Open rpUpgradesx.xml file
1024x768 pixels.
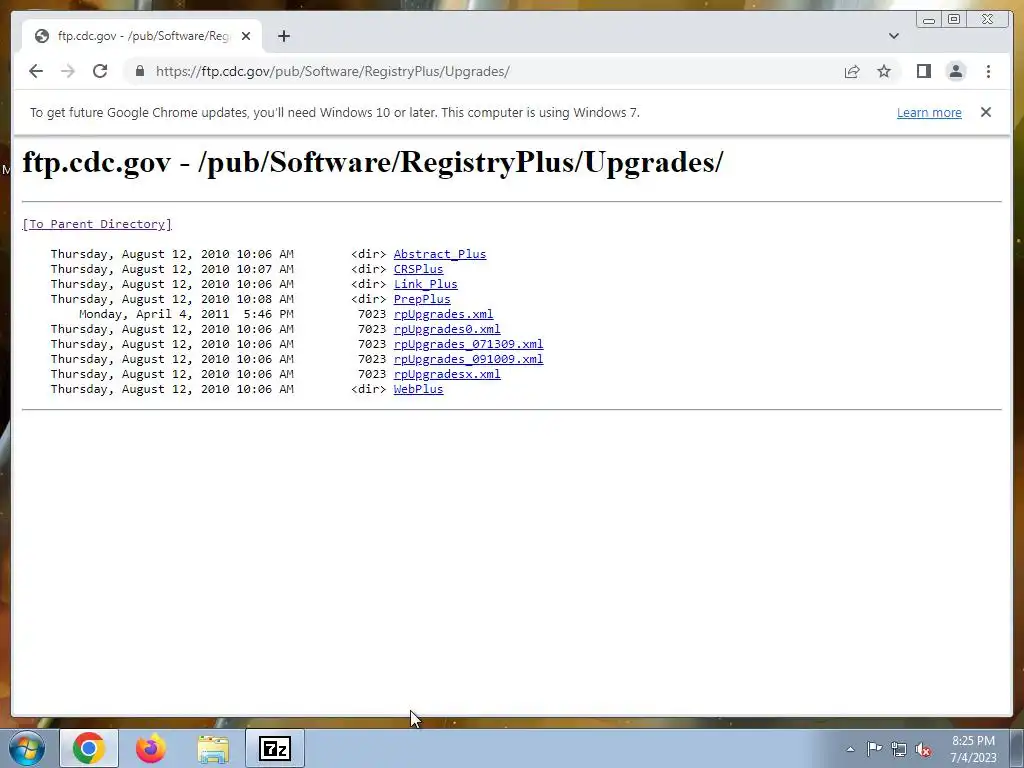447,374
